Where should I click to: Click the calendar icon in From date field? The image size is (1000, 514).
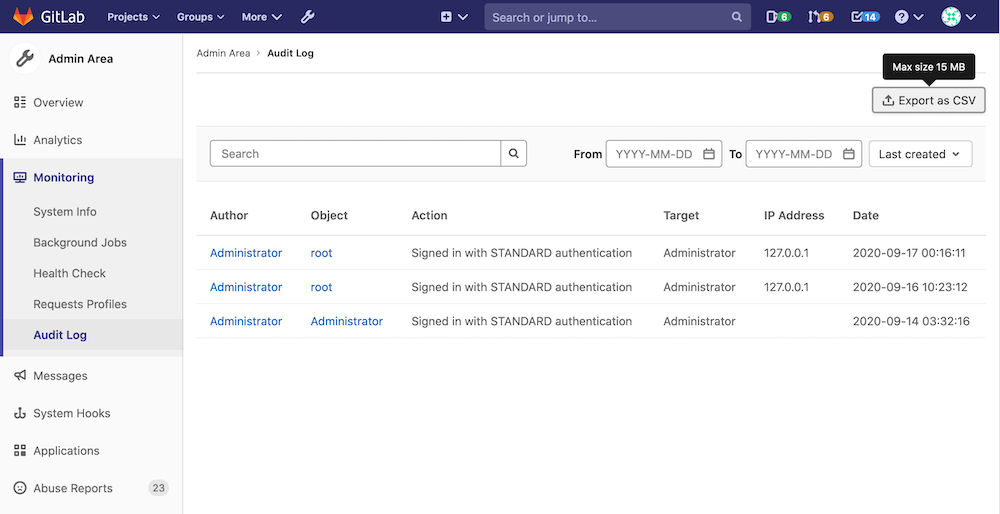(x=709, y=154)
